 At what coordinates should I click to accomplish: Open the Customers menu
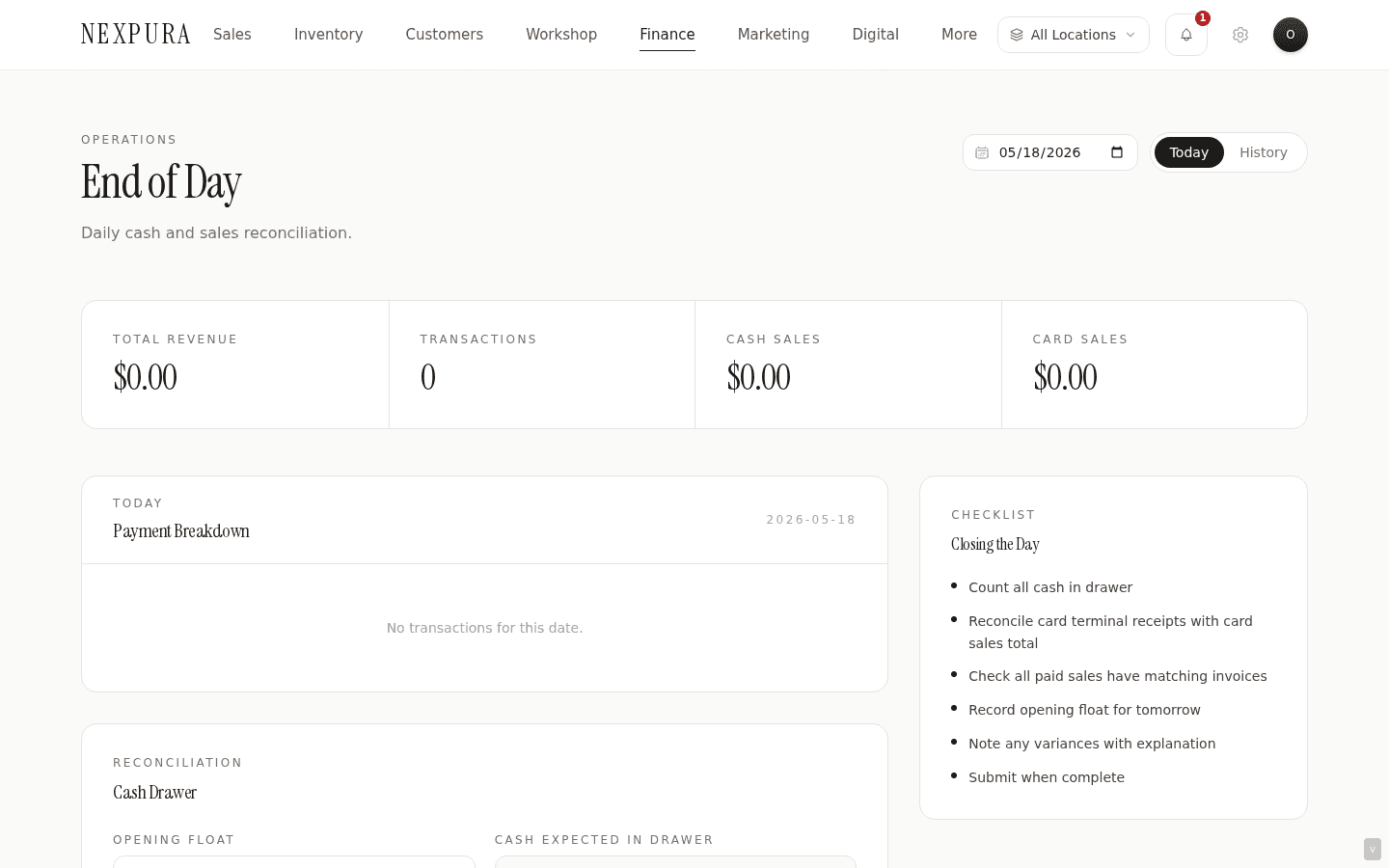point(445,35)
